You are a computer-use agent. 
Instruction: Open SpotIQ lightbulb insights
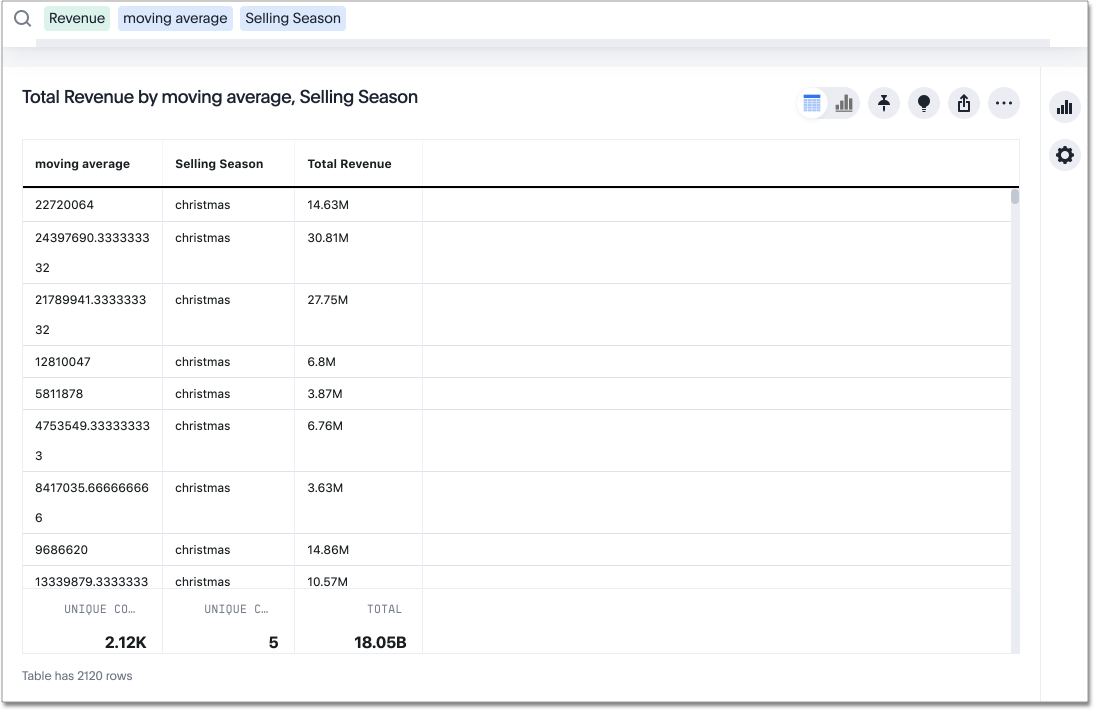924,103
